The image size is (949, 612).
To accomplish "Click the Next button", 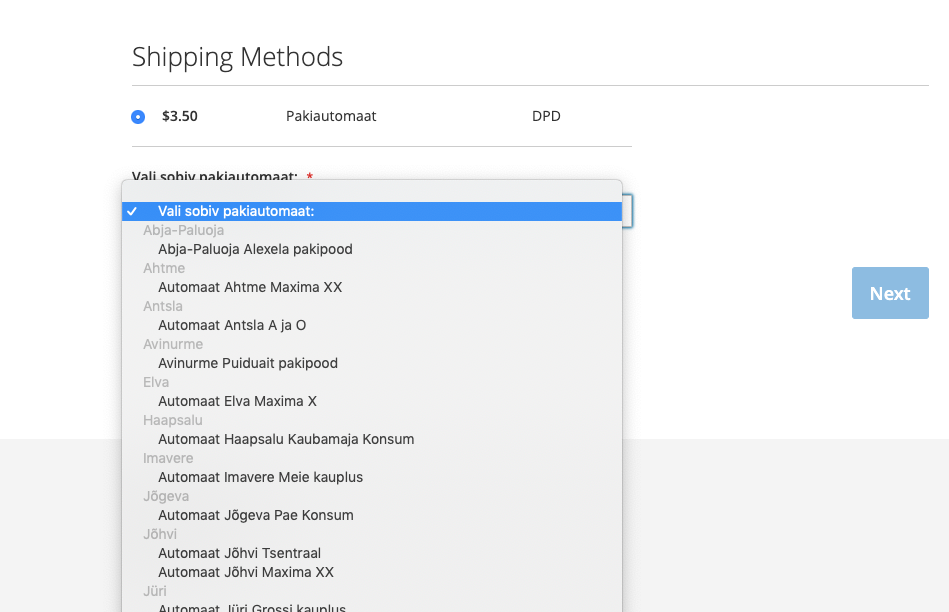I will [x=890, y=293].
